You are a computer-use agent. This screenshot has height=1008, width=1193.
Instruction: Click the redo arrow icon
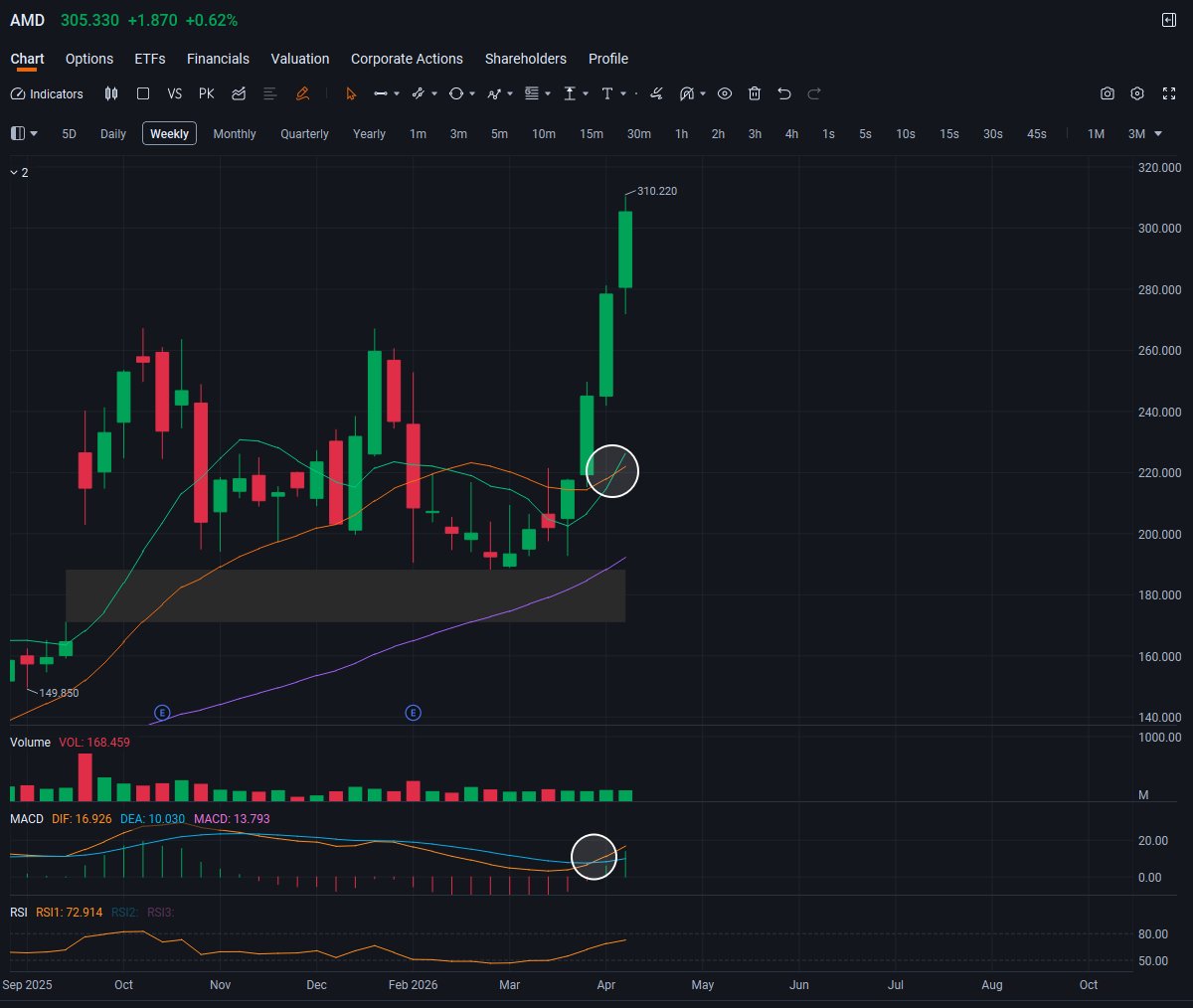814,93
